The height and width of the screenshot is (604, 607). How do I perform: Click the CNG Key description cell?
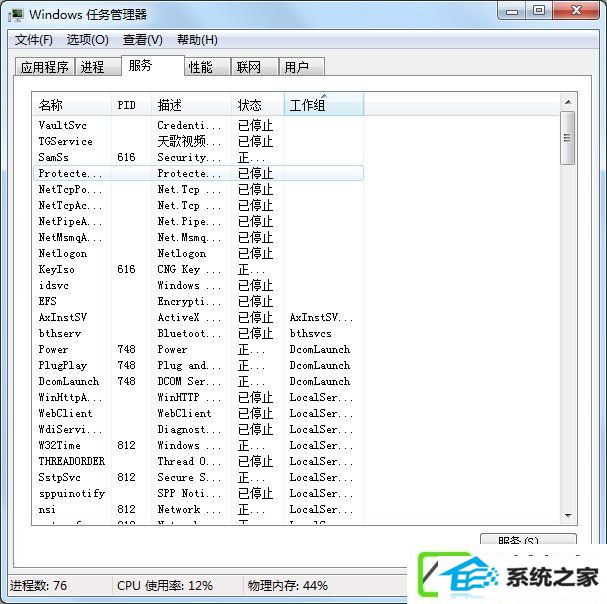(x=189, y=269)
